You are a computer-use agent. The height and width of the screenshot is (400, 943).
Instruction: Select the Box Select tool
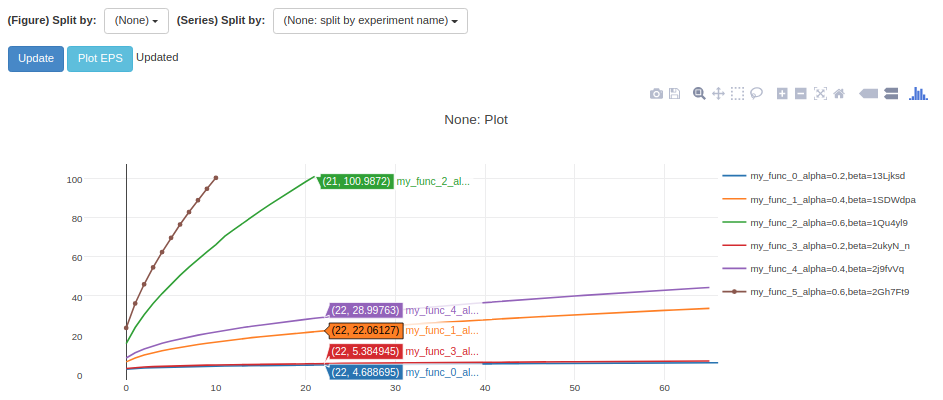tap(737, 94)
